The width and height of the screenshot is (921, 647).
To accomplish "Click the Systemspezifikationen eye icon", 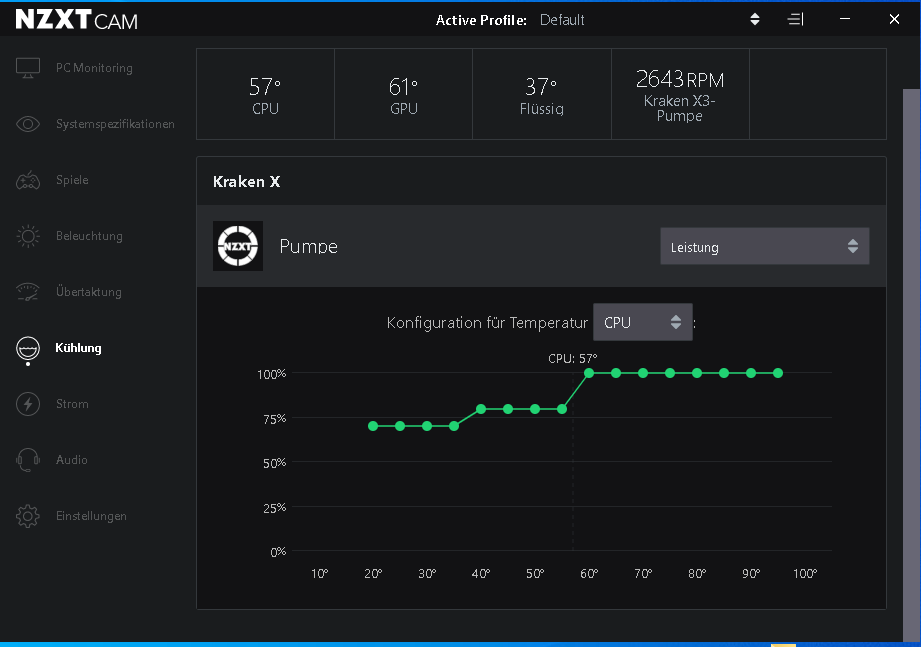I will tap(28, 124).
